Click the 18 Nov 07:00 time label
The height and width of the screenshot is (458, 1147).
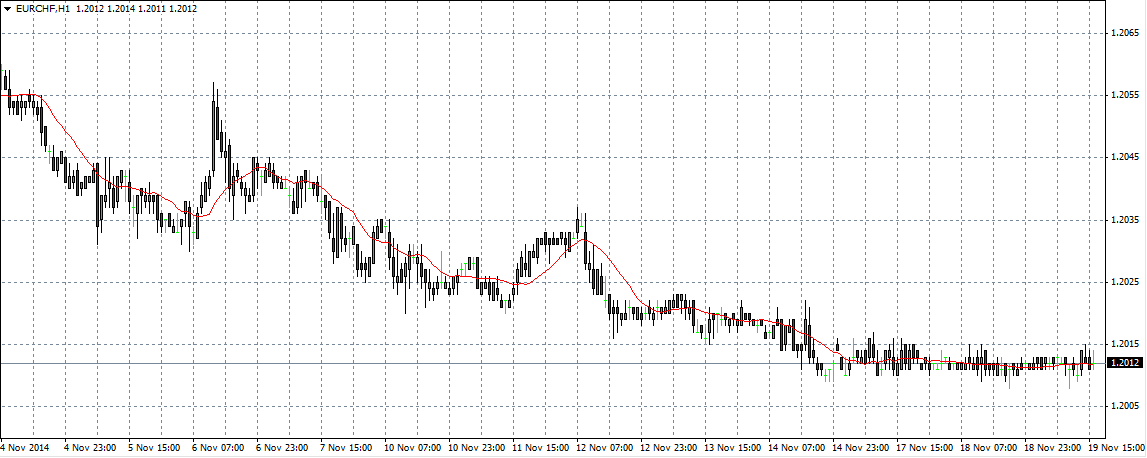pyautogui.click(x=988, y=447)
